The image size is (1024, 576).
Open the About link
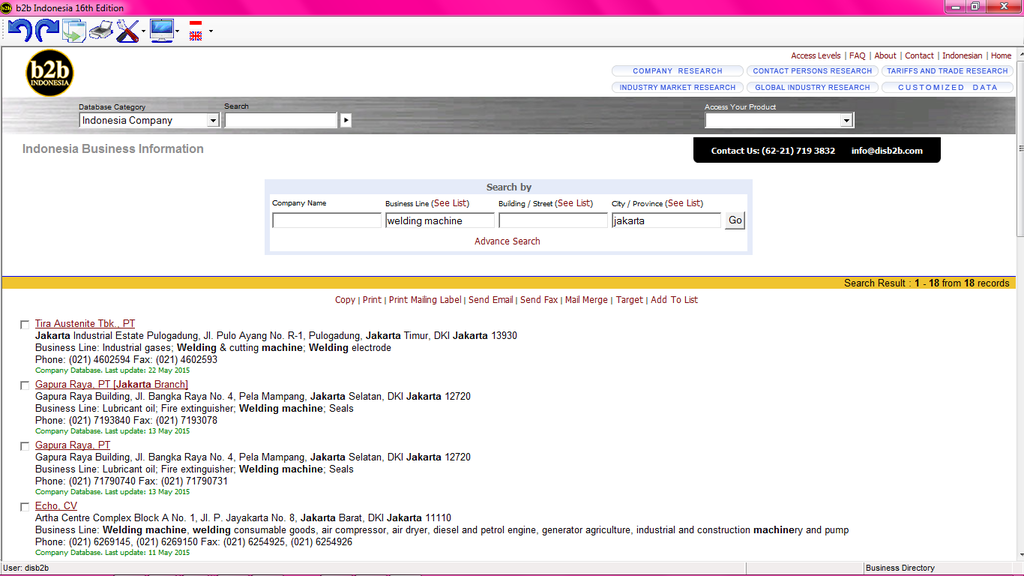pos(885,56)
